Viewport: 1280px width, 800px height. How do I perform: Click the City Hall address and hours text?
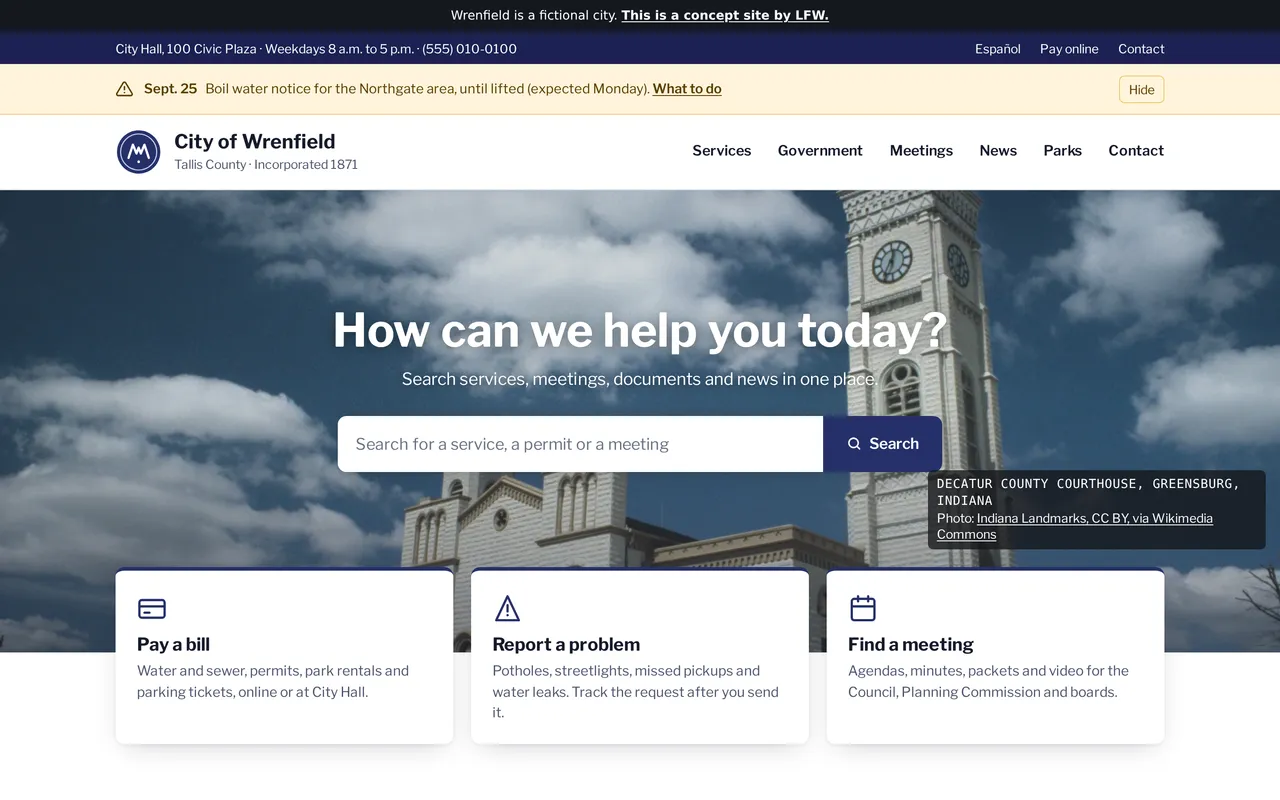click(316, 49)
